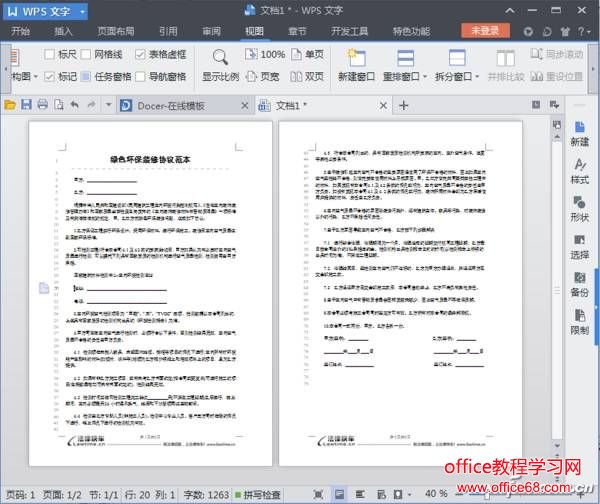Image resolution: width=600 pixels, height=504 pixels.
Task: Toggle the 任务窗格 task pane checkbox
Action: 86,77
